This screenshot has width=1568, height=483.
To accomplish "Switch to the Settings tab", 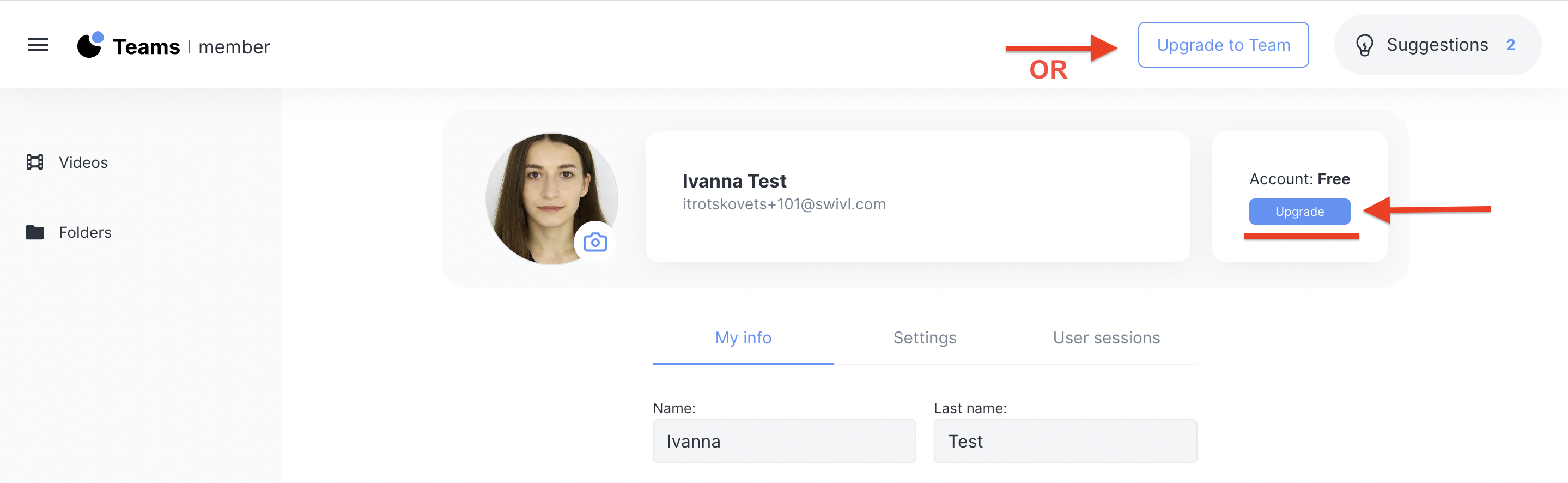I will tap(924, 337).
